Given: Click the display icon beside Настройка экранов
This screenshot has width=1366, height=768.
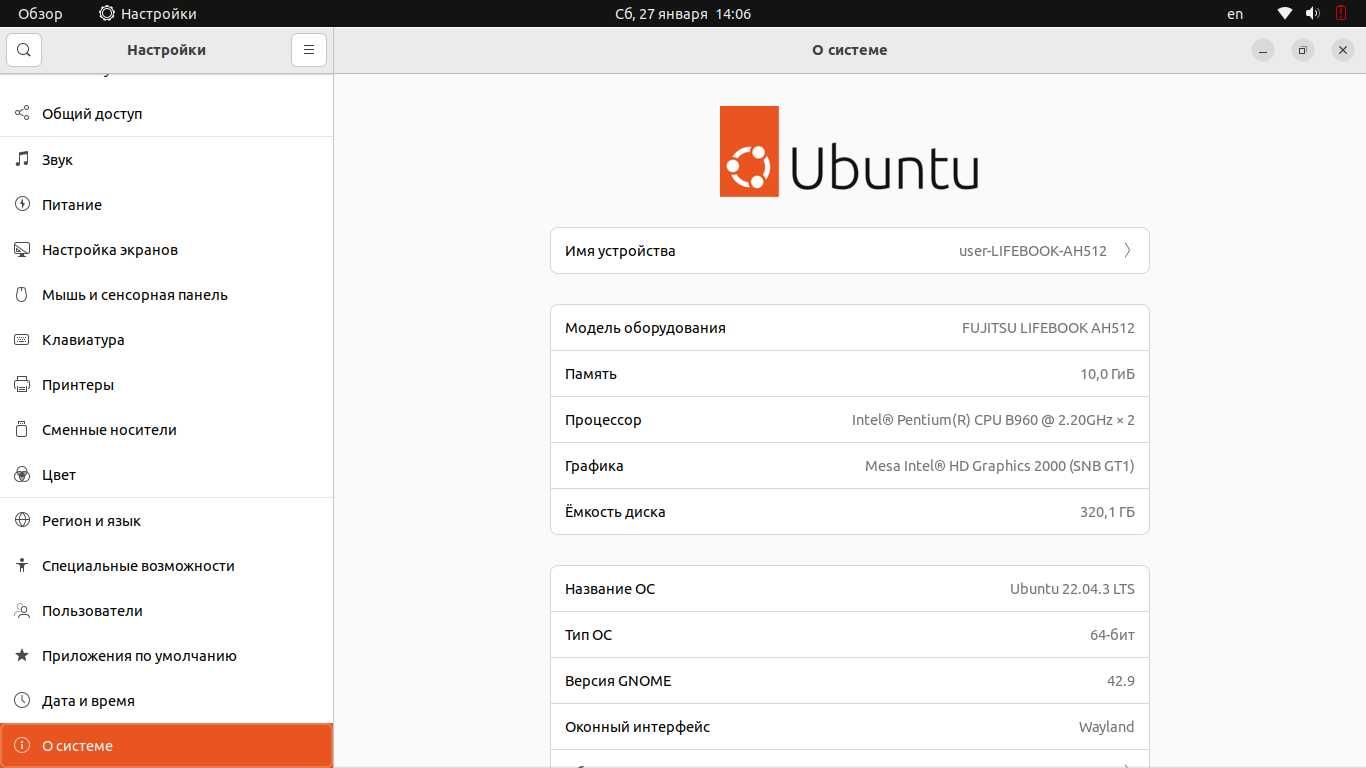Looking at the screenshot, I should pyautogui.click(x=22, y=249).
